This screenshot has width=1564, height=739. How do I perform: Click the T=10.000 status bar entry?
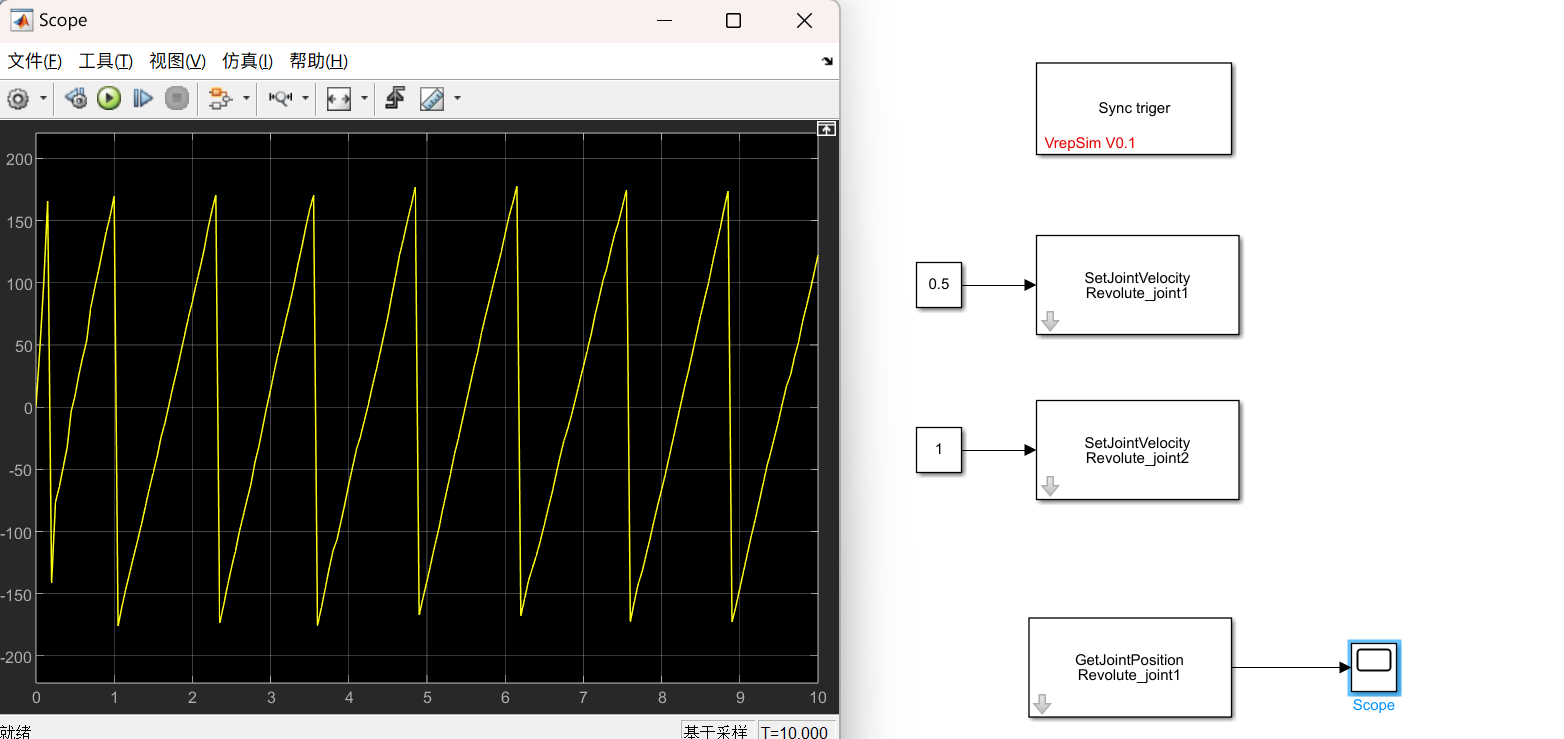click(x=794, y=732)
